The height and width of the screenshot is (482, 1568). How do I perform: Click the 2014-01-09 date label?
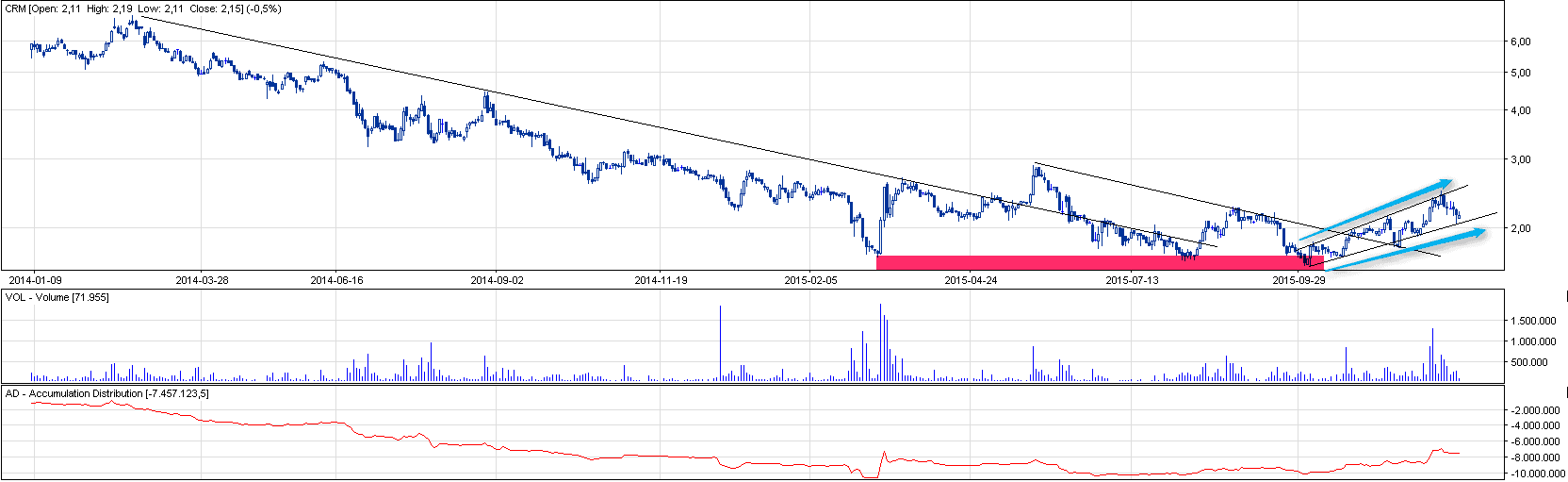point(35,280)
